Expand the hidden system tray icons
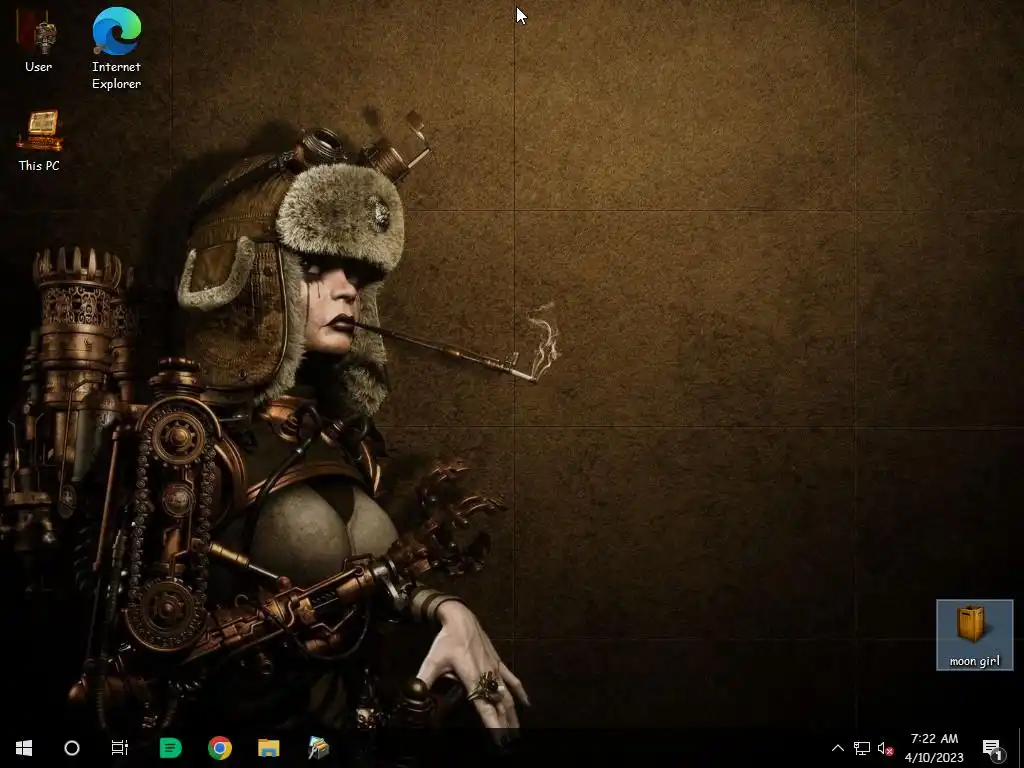This screenshot has width=1024, height=768. coord(837,748)
